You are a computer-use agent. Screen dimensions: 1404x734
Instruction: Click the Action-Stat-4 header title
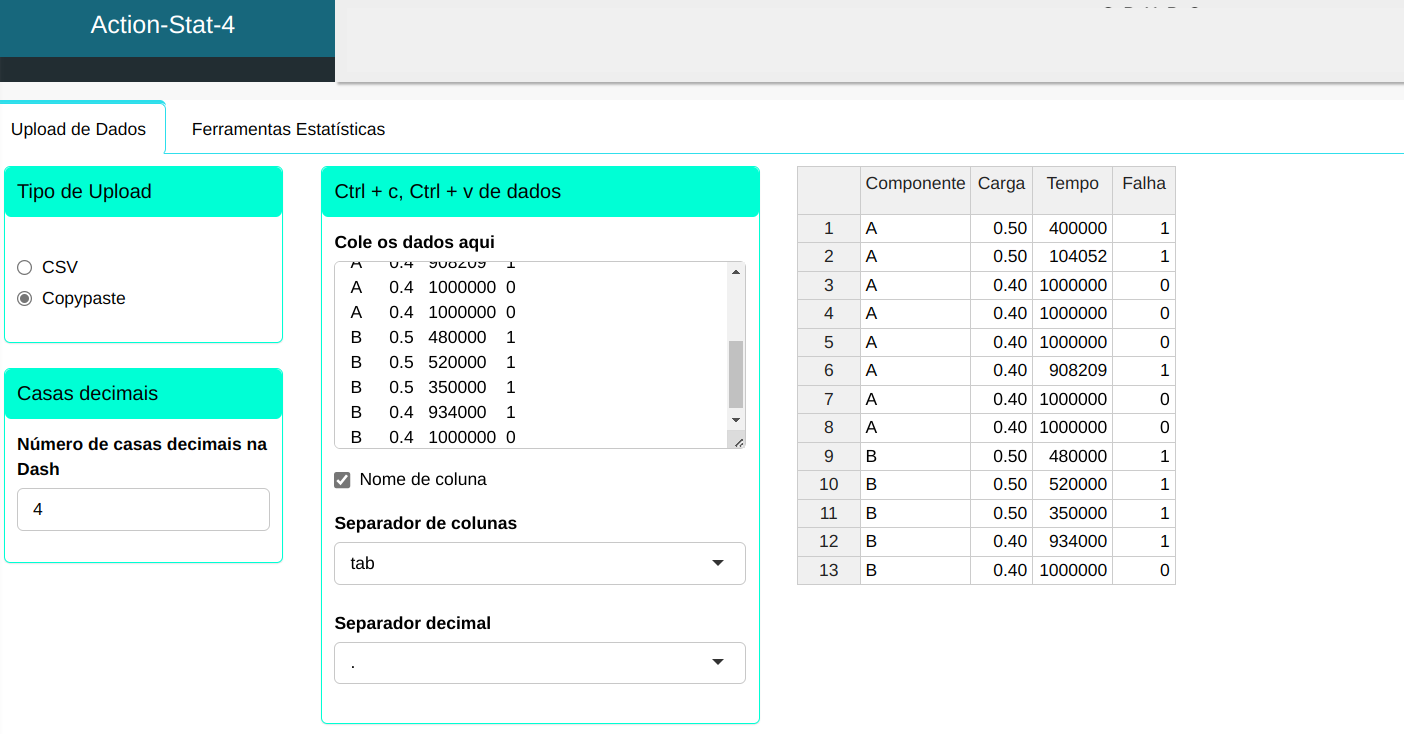[x=163, y=25]
